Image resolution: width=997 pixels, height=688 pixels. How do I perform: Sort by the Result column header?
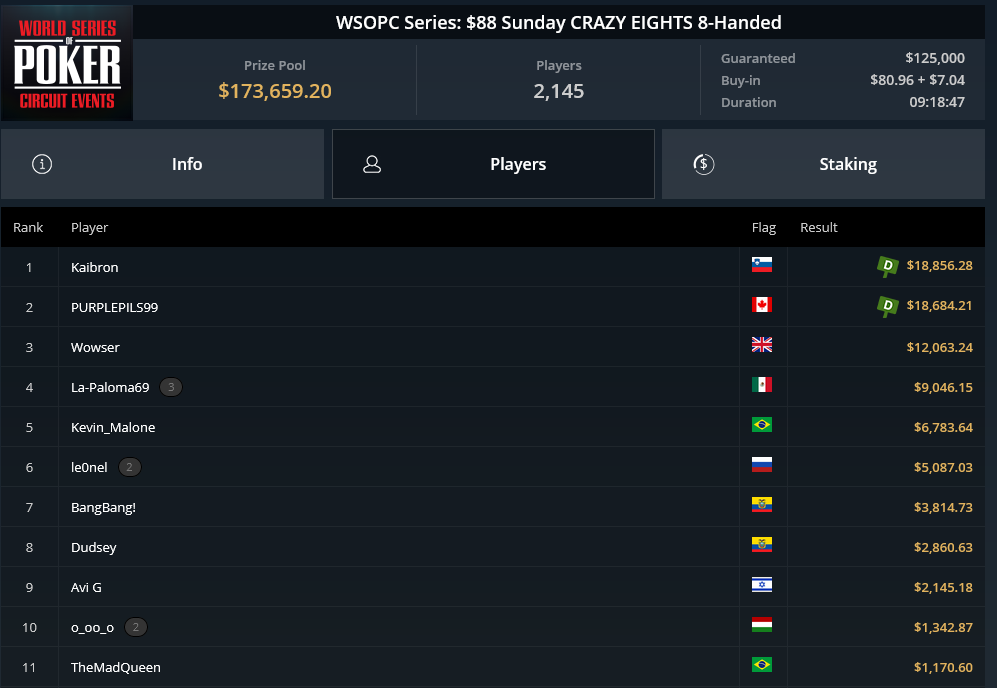pos(818,227)
